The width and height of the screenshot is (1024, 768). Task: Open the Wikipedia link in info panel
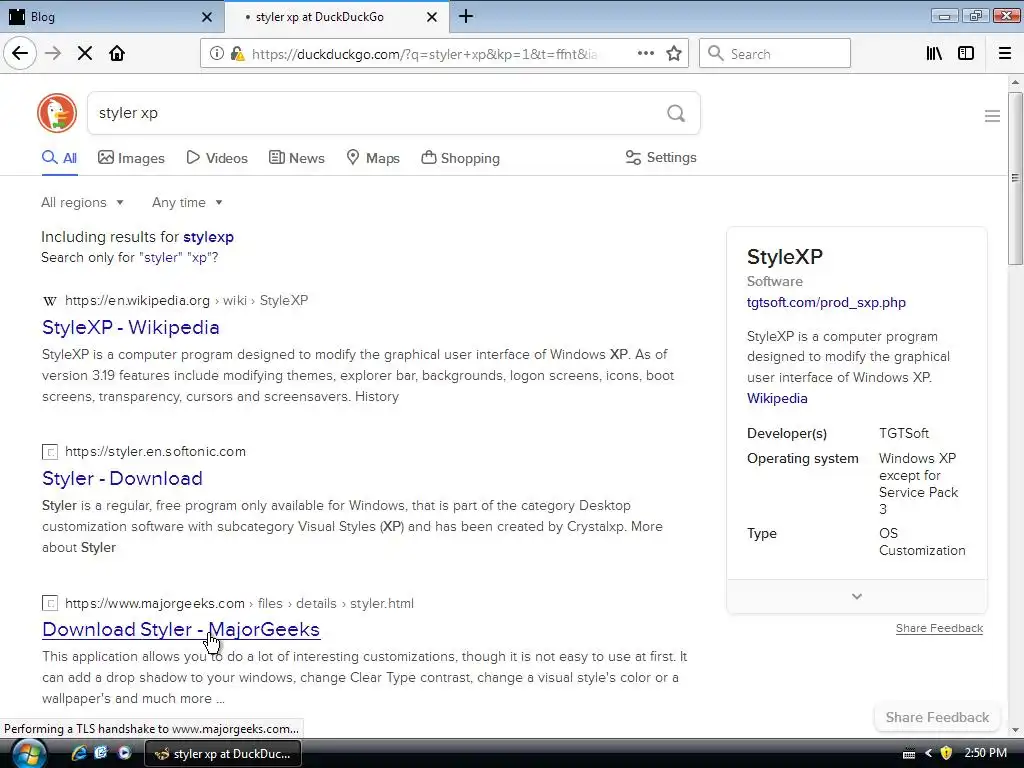coord(777,398)
